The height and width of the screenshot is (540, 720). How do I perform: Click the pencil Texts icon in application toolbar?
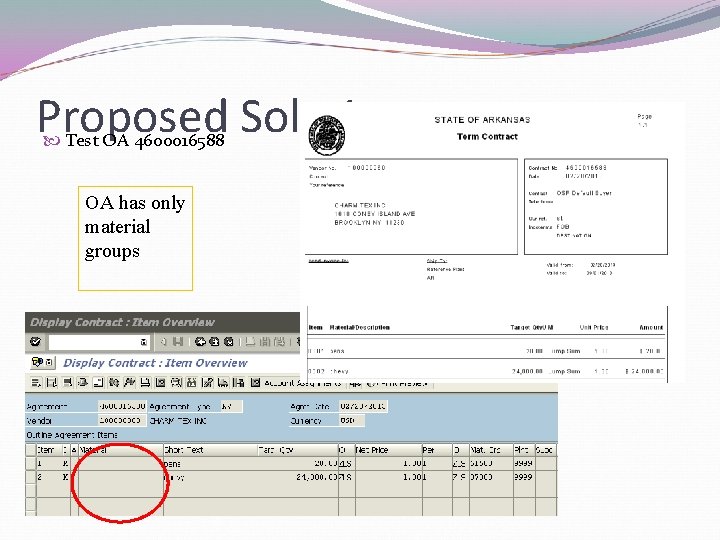point(208,382)
